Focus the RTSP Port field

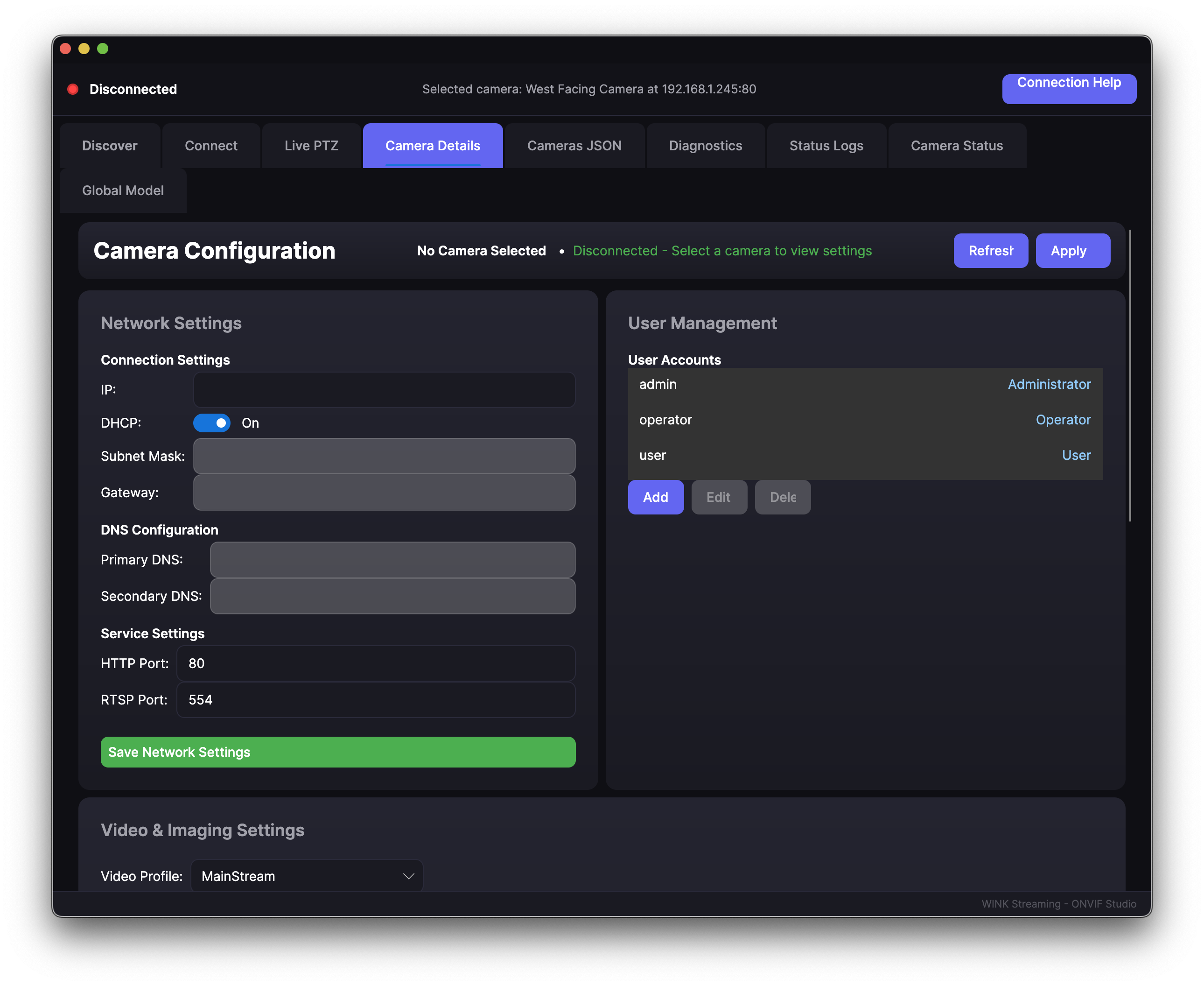[x=376, y=700]
